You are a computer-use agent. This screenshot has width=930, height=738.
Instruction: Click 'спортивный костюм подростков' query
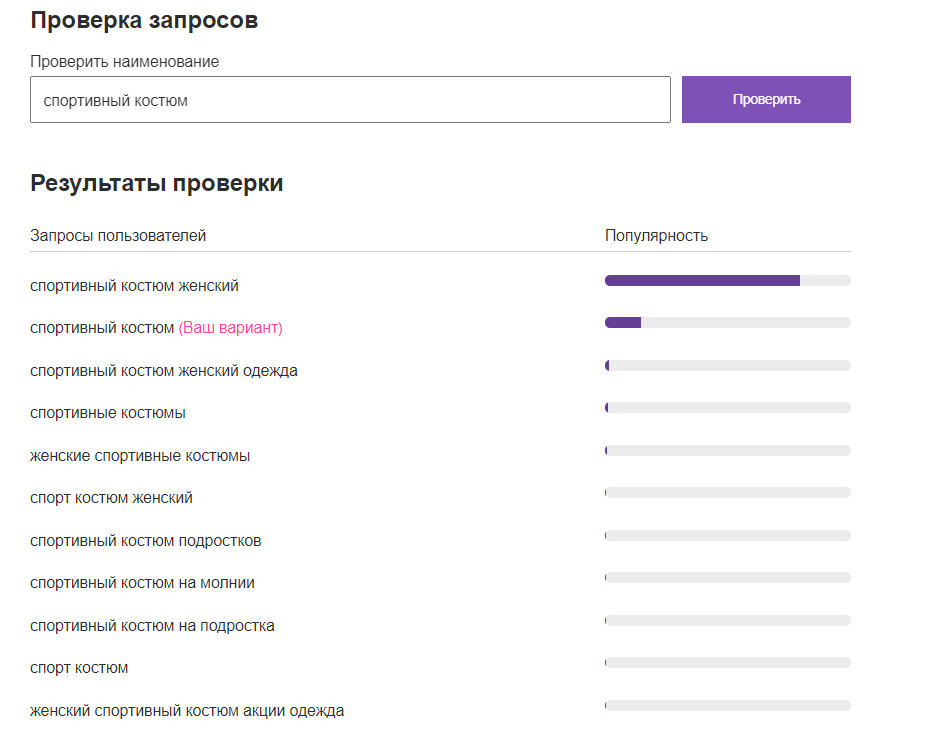point(146,541)
